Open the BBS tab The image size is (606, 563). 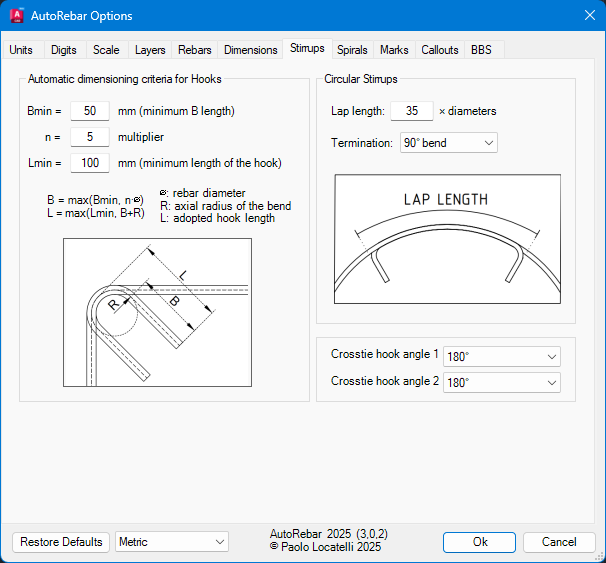click(481, 50)
